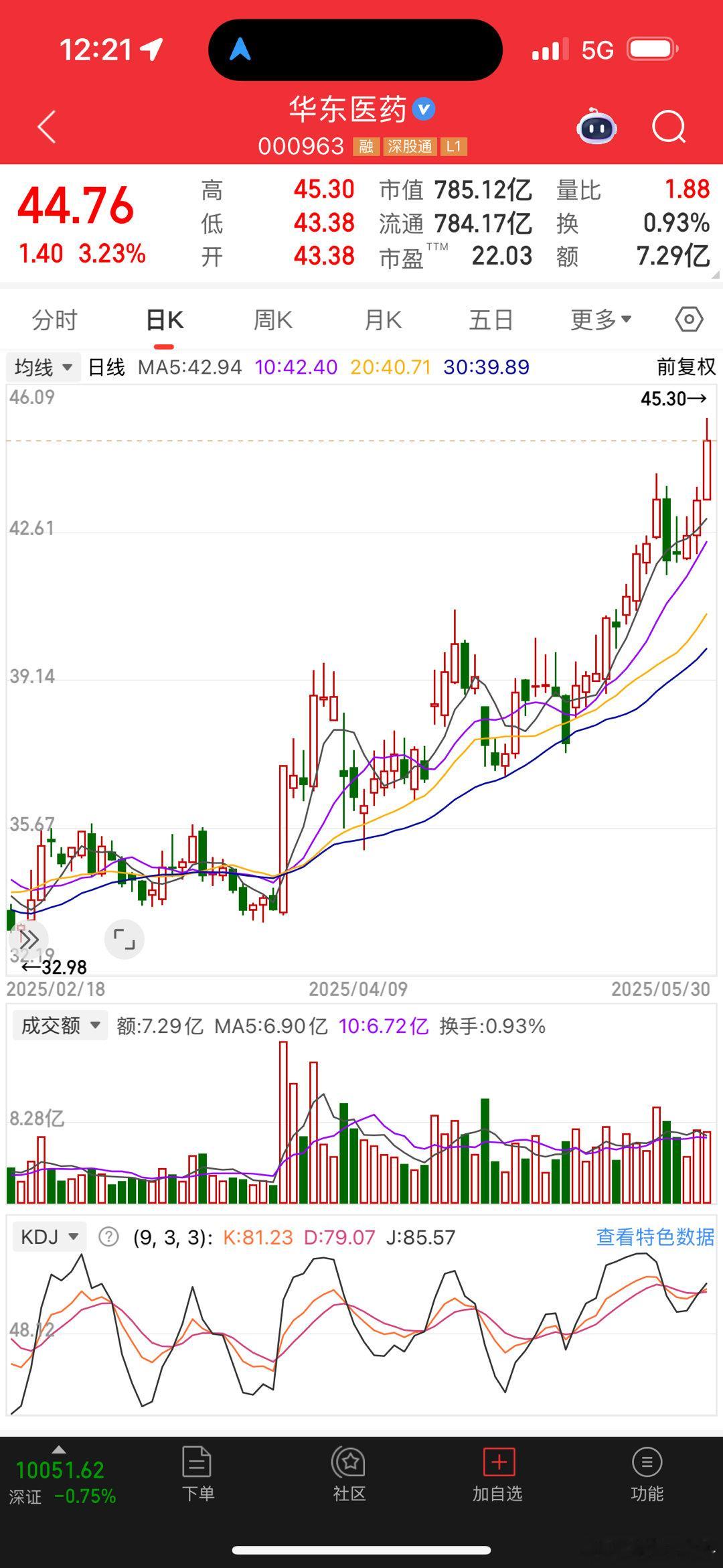Tap 加自选 add to watchlist
The image size is (723, 1568).
pyautogui.click(x=497, y=1474)
